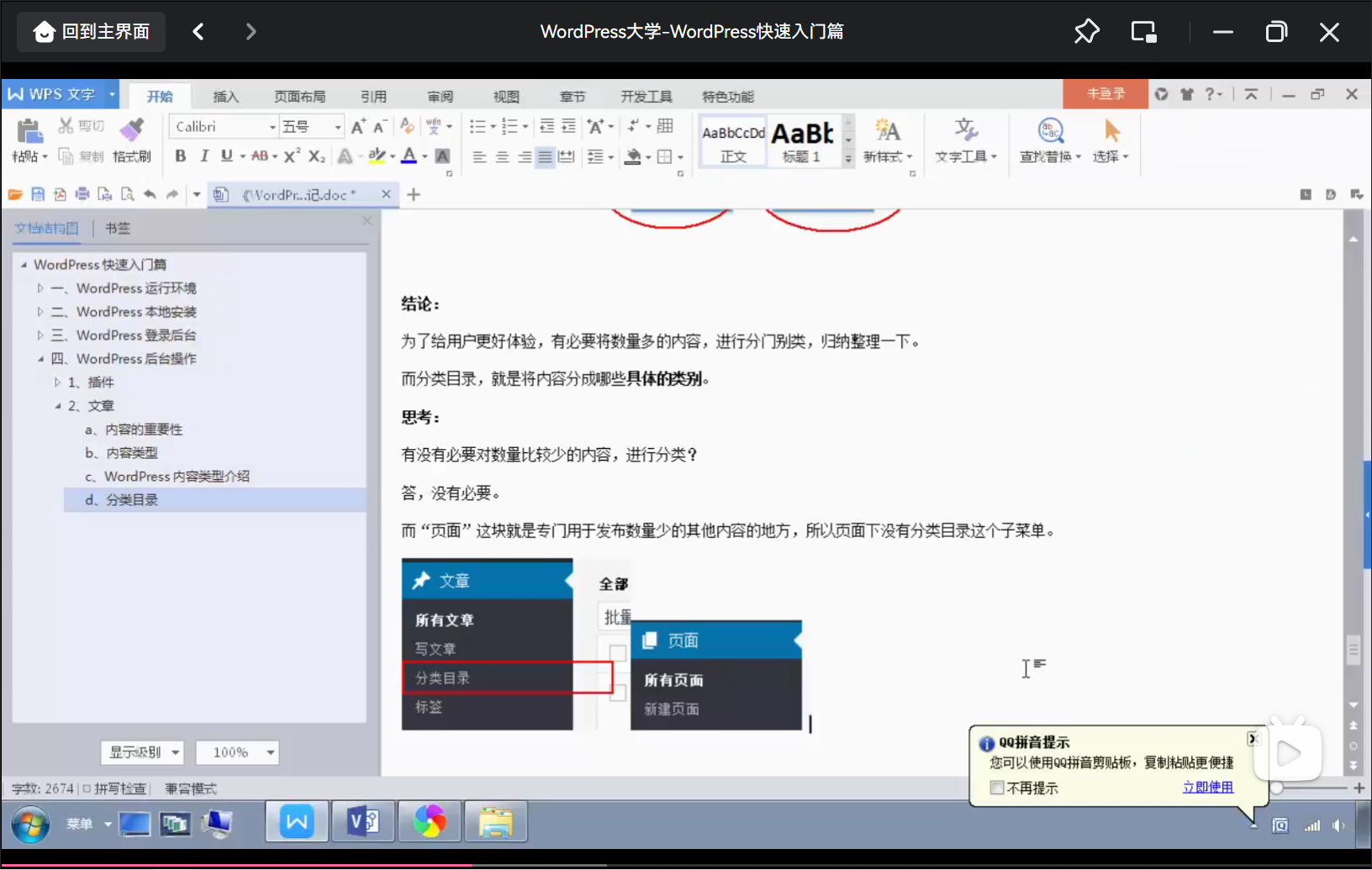Viewport: 1372px width, 870px height.
Task: Click the print icon in quick toolbar
Action: click(x=82, y=194)
